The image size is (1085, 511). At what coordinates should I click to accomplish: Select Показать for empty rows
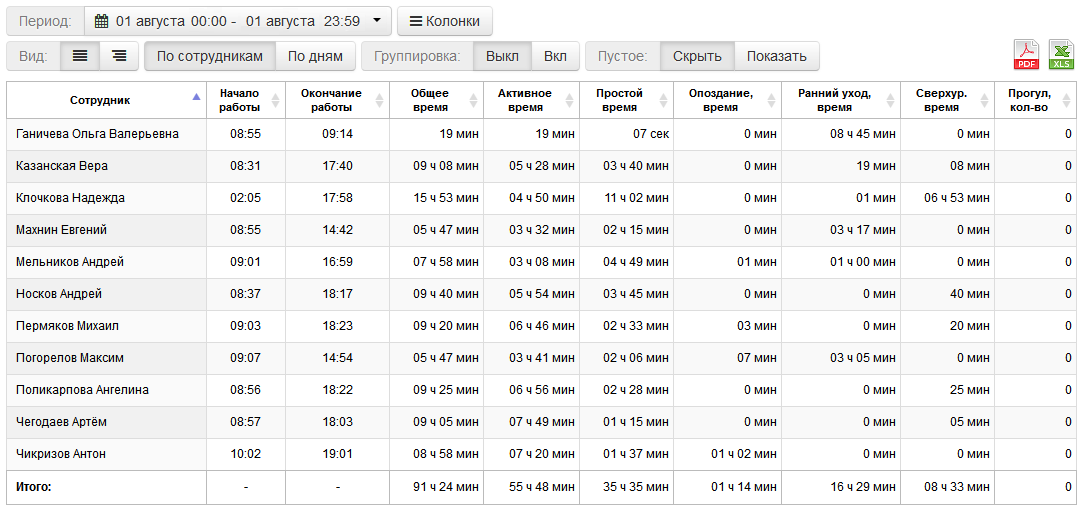776,56
